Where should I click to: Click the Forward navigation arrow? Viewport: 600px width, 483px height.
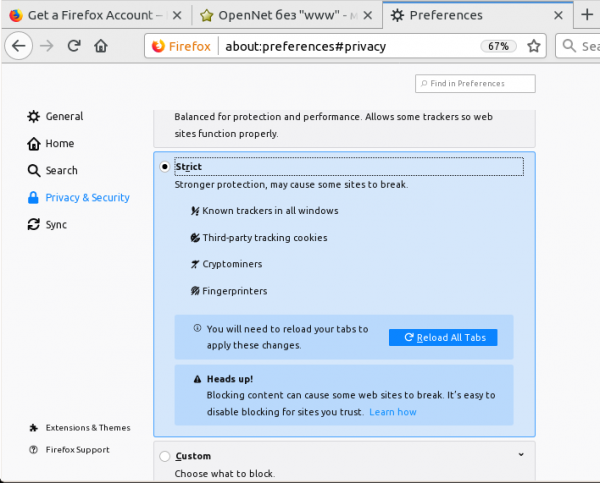[x=48, y=46]
